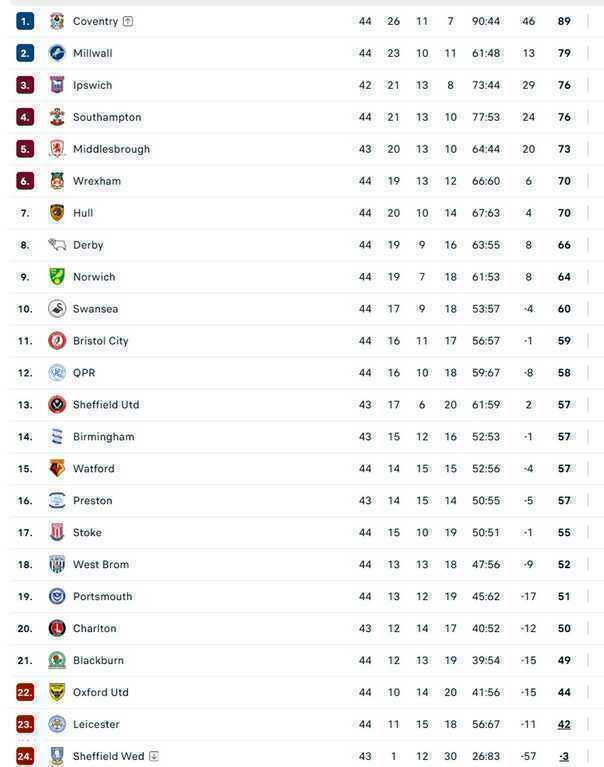Click the Millwall club crest icon
Screen dimensions: 604x767
(x=57, y=53)
